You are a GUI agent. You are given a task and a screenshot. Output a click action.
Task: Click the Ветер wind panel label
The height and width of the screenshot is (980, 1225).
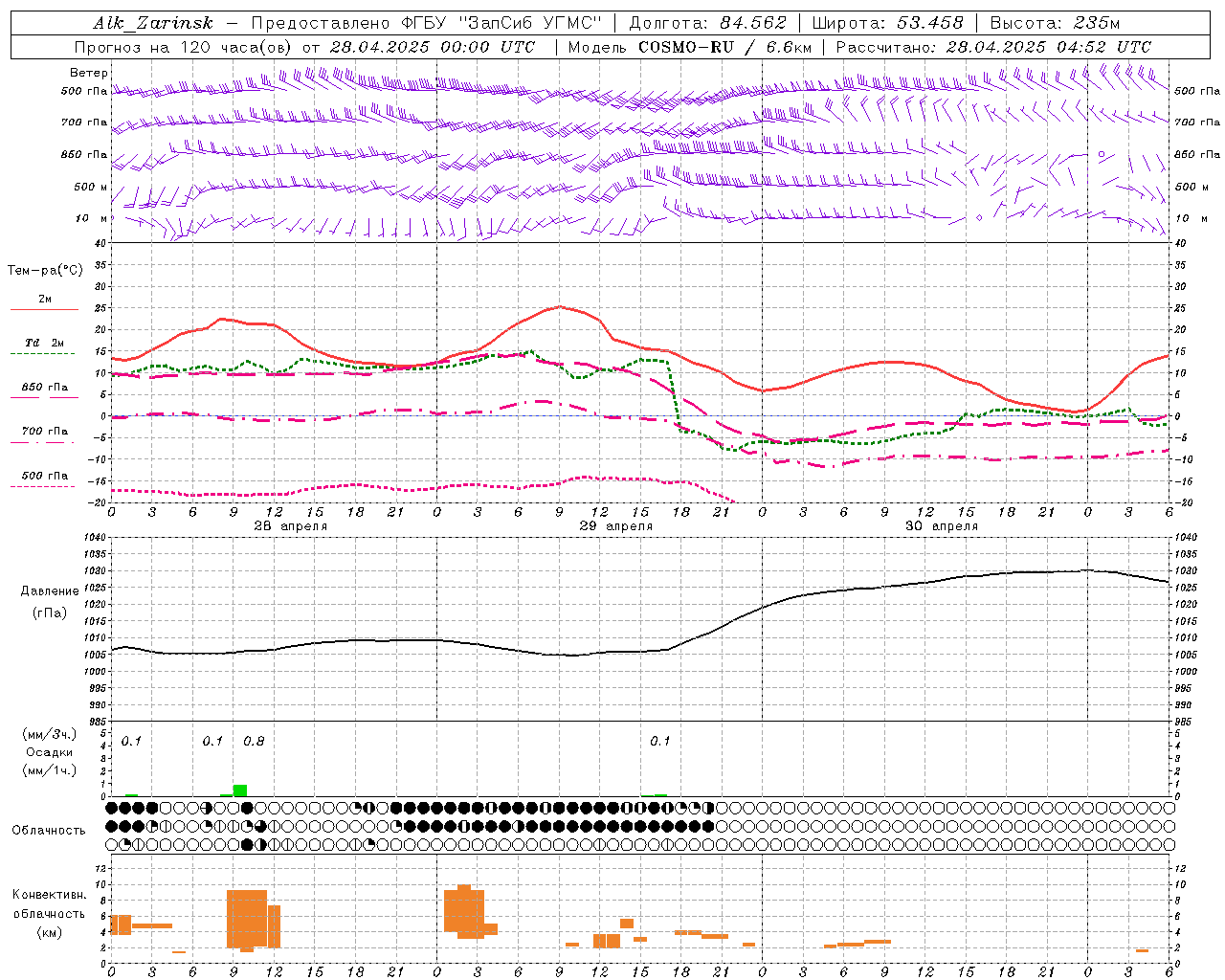(89, 73)
